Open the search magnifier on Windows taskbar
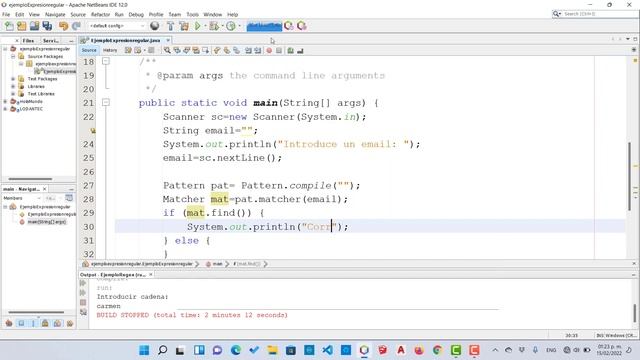This screenshot has height=360, width=640. 162,350
